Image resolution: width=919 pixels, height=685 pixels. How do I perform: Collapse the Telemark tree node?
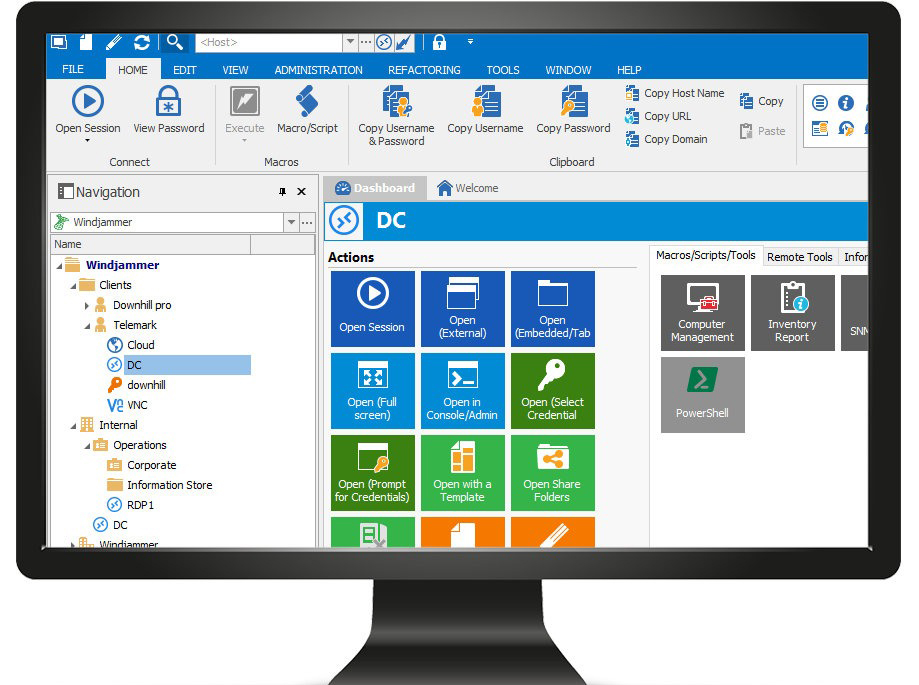pyautogui.click(x=87, y=325)
